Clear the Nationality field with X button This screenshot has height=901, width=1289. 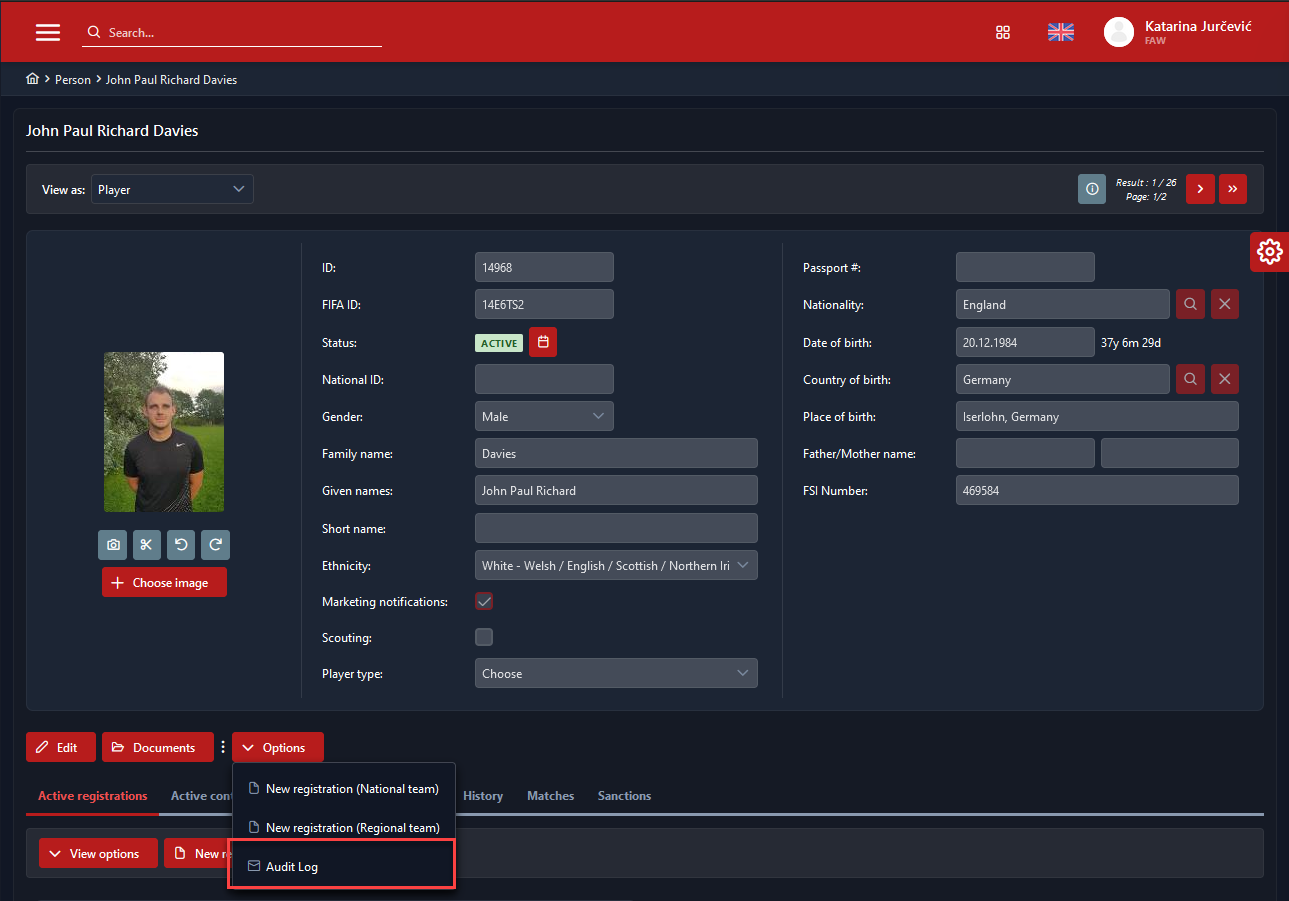(1225, 305)
